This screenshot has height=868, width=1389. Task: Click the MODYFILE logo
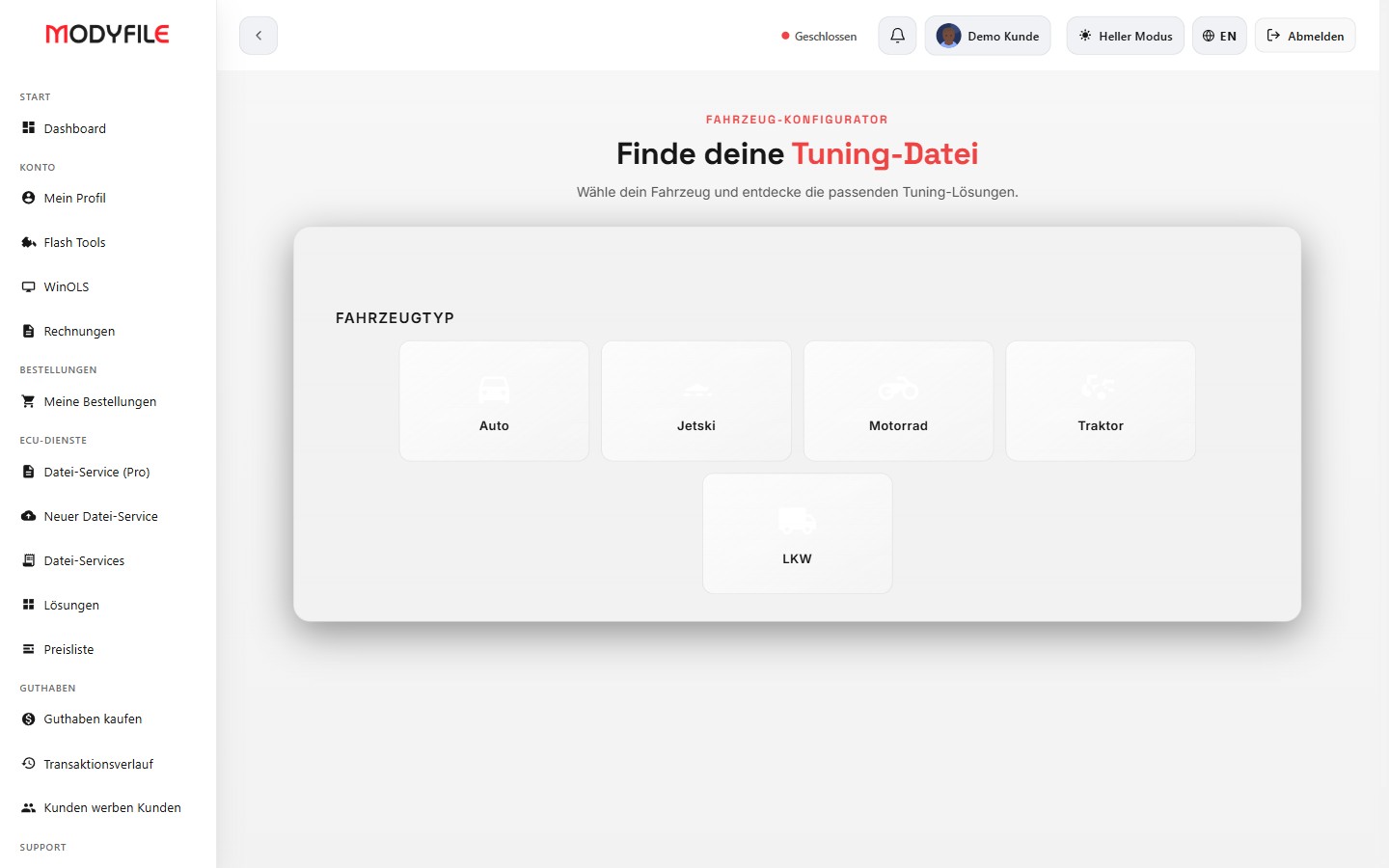click(x=107, y=34)
